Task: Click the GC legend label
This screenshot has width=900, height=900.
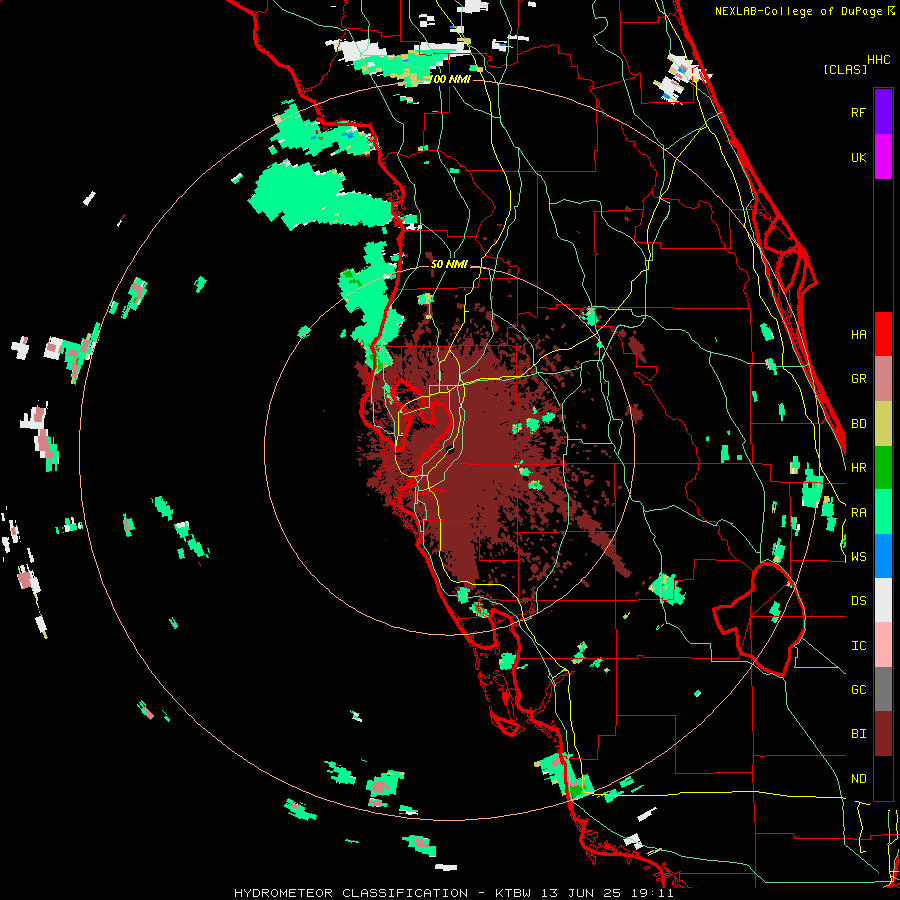Action: [x=858, y=689]
